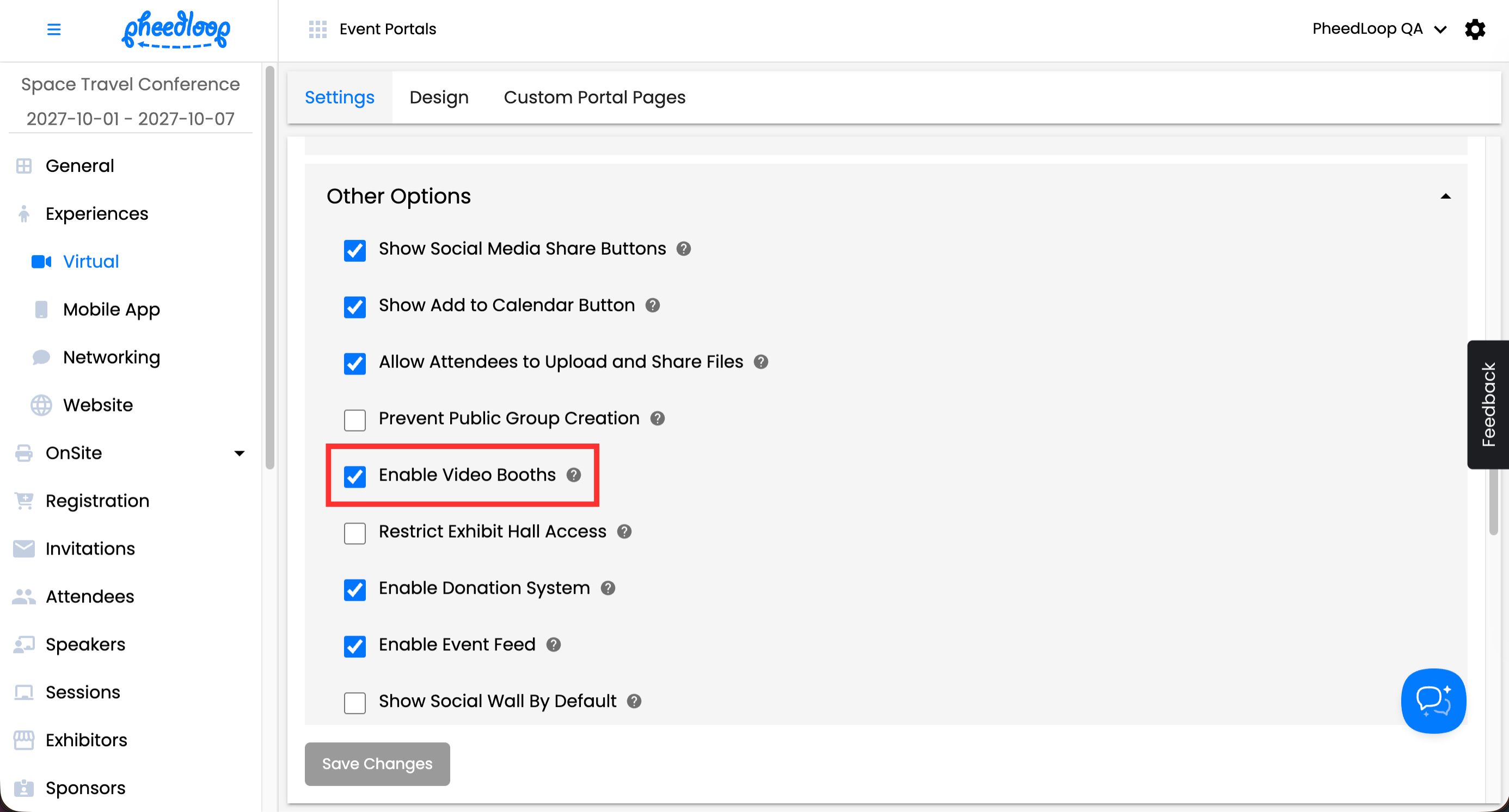
Task: Expand the OnSite sidebar section arrow
Action: [239, 453]
